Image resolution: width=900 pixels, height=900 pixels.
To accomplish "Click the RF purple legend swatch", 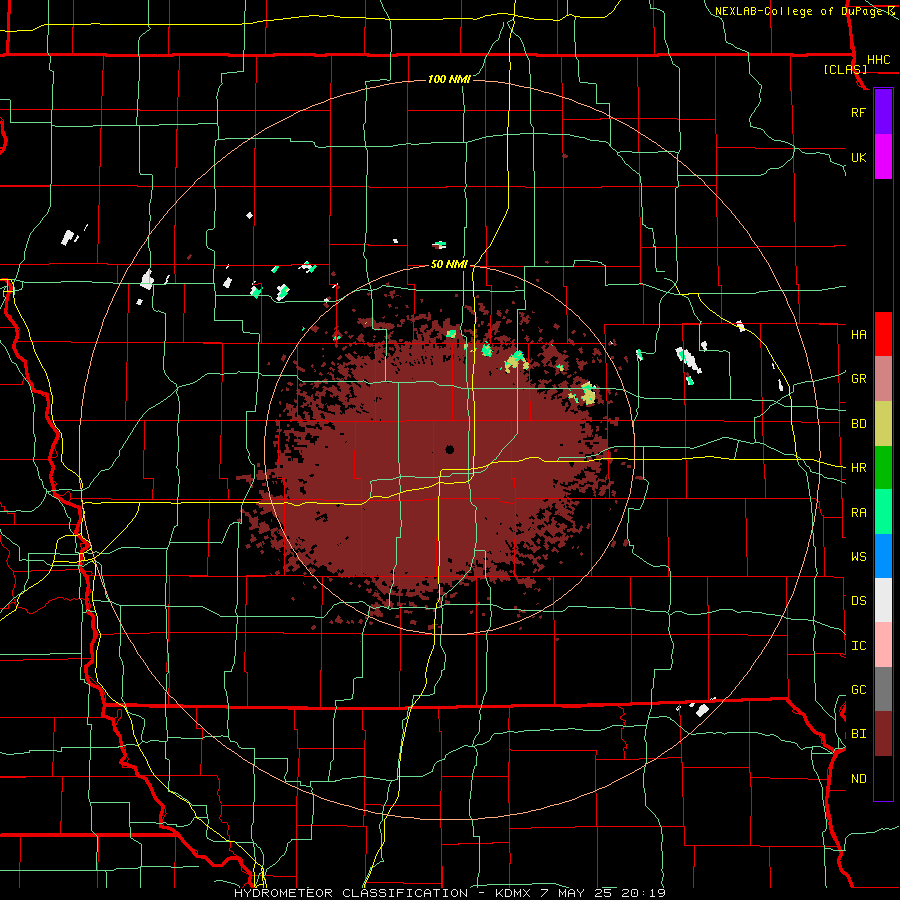I will [883, 112].
